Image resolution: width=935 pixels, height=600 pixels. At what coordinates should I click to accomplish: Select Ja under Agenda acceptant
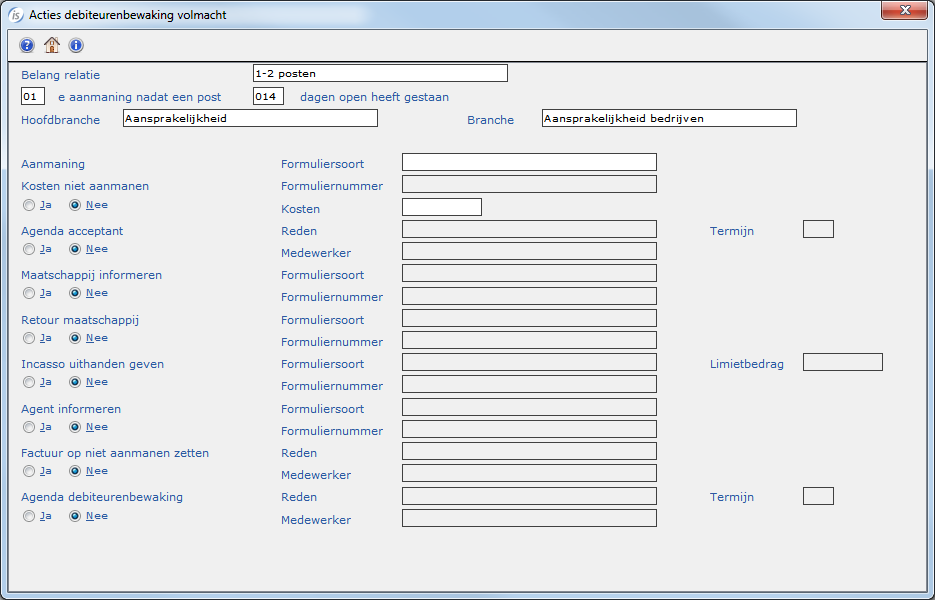(x=29, y=249)
